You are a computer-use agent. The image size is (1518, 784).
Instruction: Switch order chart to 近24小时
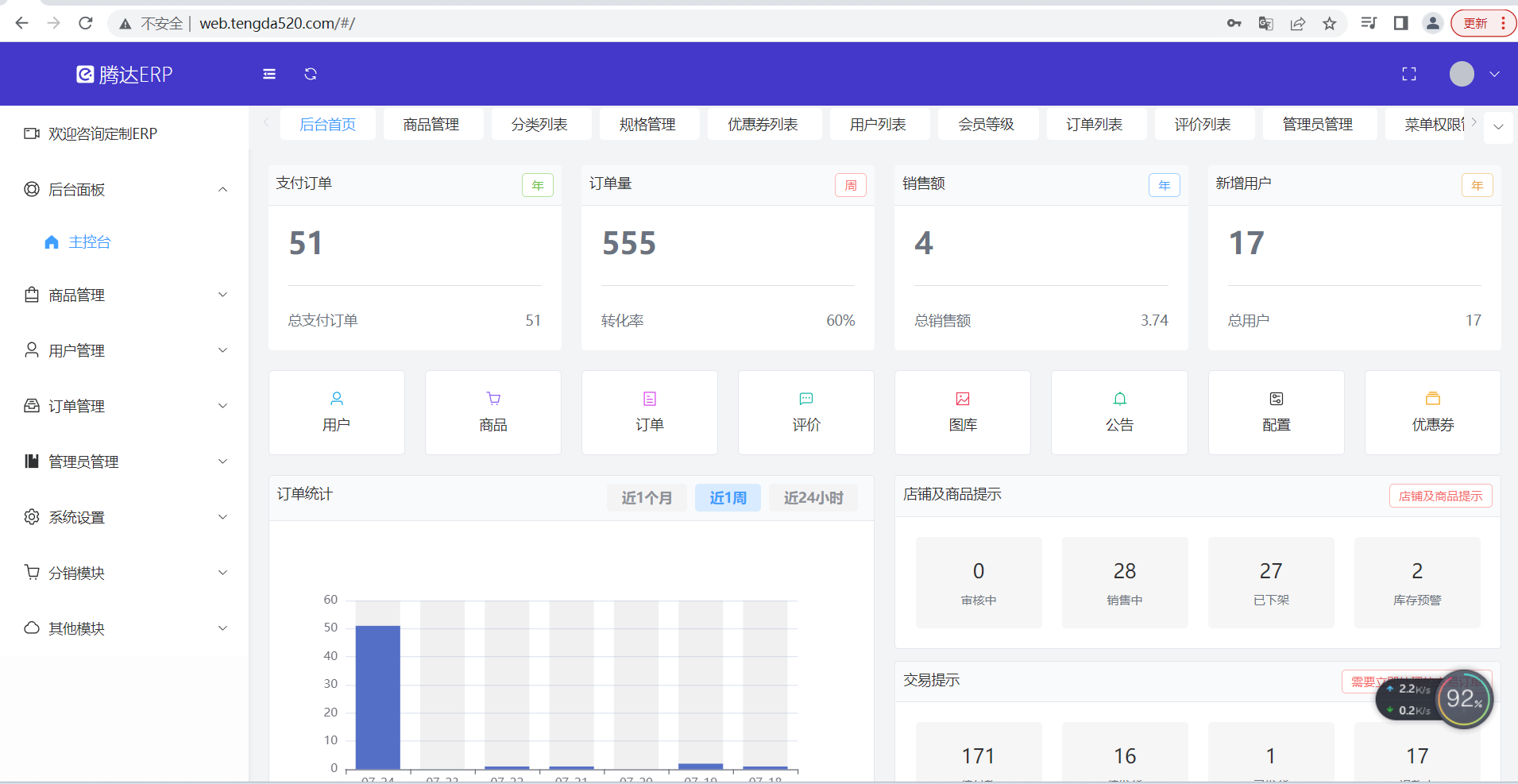813,497
